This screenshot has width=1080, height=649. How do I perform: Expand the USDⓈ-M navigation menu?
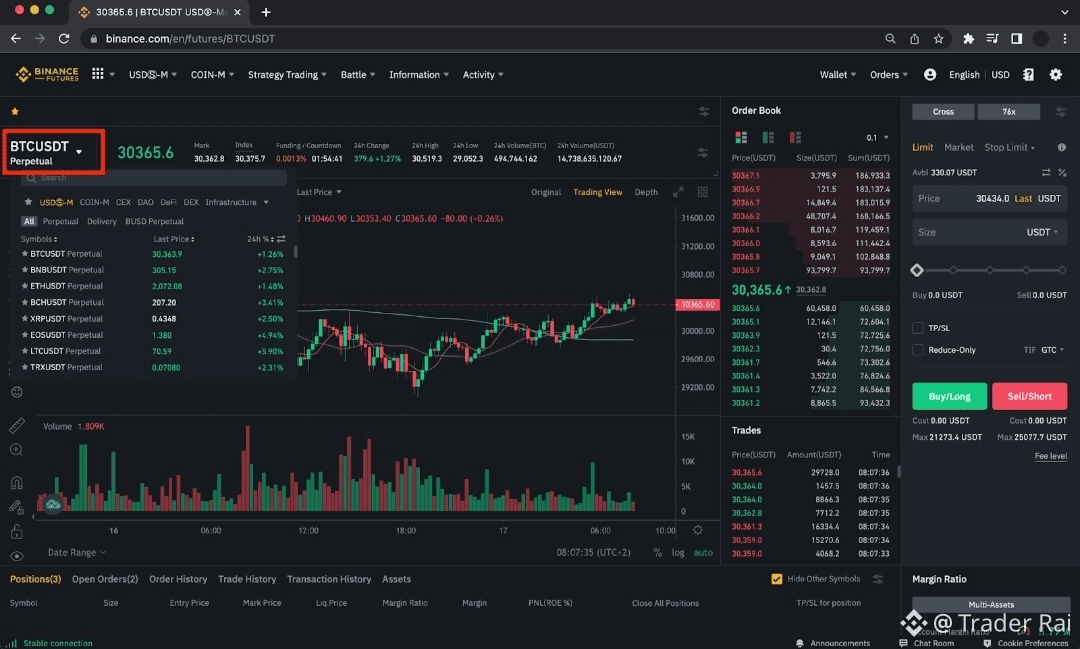pos(153,74)
